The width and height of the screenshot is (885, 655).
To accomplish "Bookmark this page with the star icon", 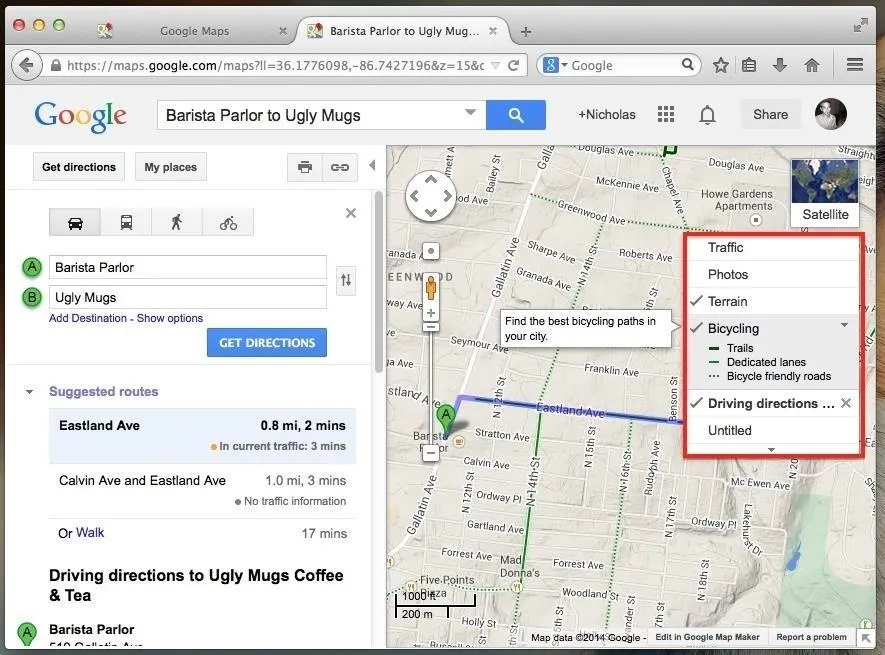I will (720, 66).
